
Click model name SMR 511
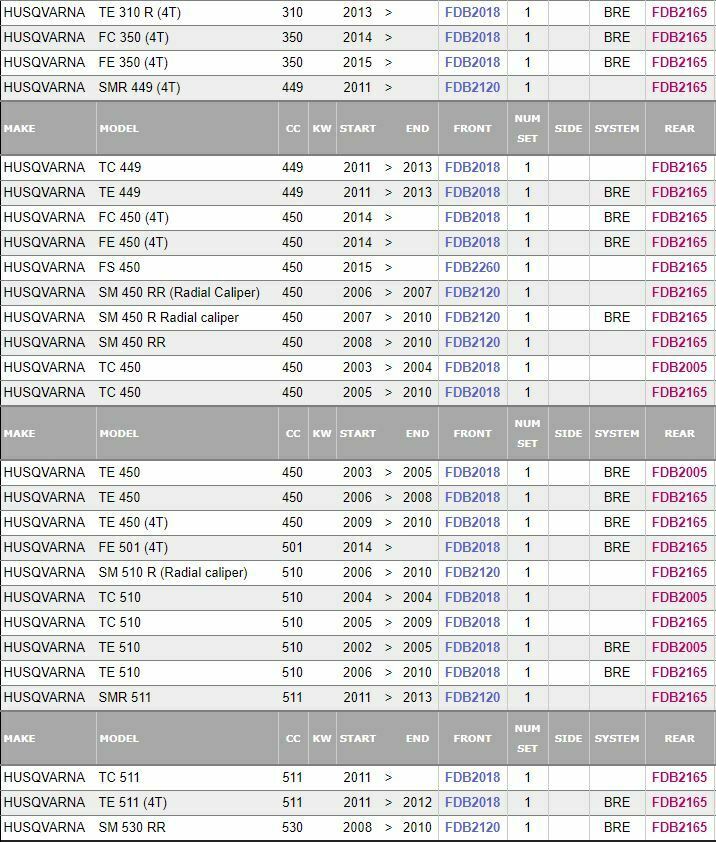tap(125, 697)
